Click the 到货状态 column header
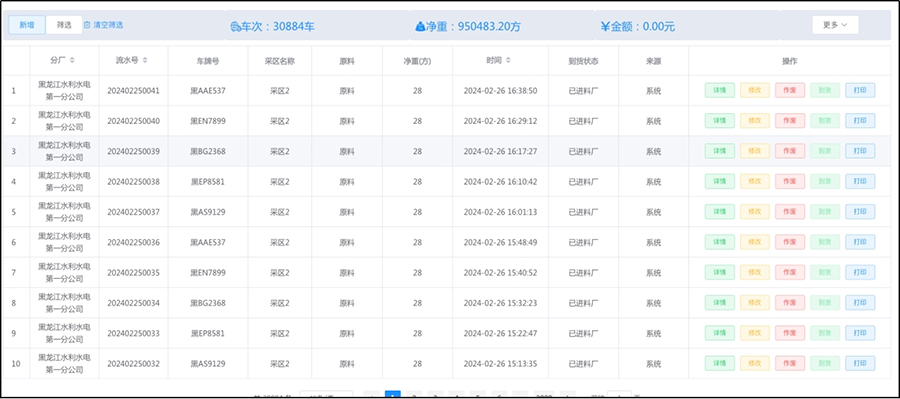900x399 pixels. click(x=584, y=61)
